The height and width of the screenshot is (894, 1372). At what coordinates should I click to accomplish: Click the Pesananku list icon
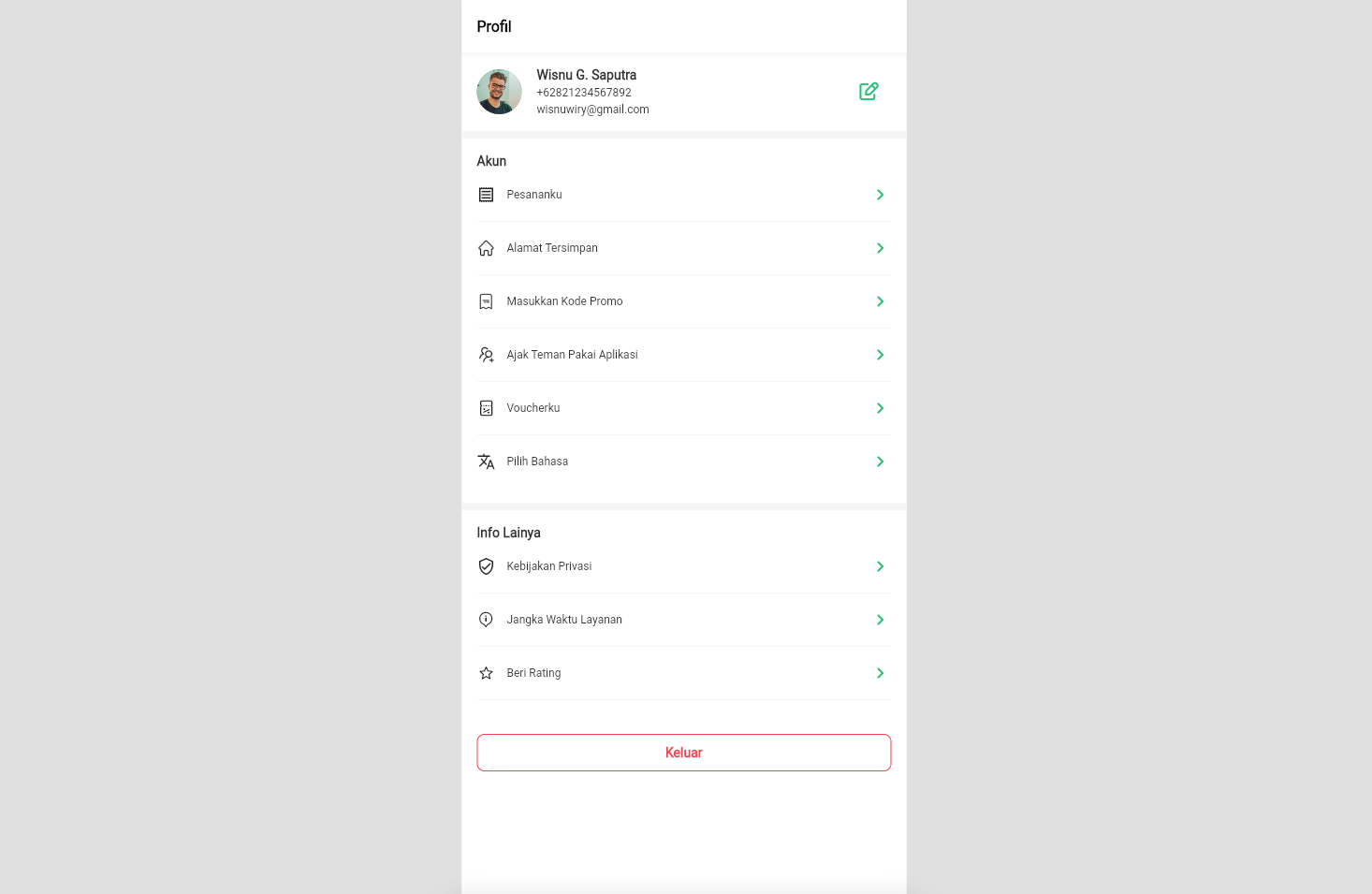point(486,195)
